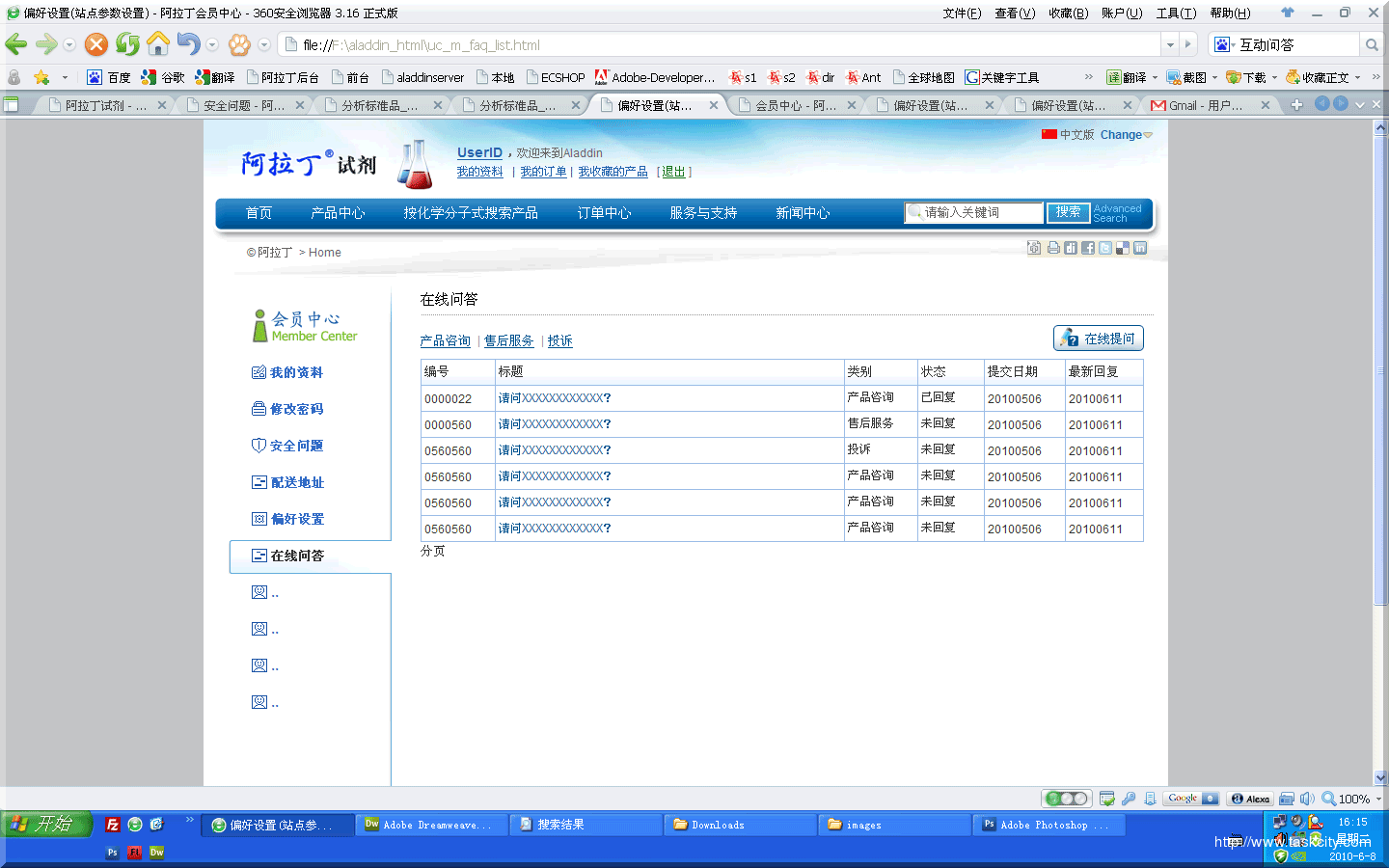The width and height of the screenshot is (1389, 868).
Task: Click the printer icon on page
Action: pyautogui.click(x=1053, y=248)
